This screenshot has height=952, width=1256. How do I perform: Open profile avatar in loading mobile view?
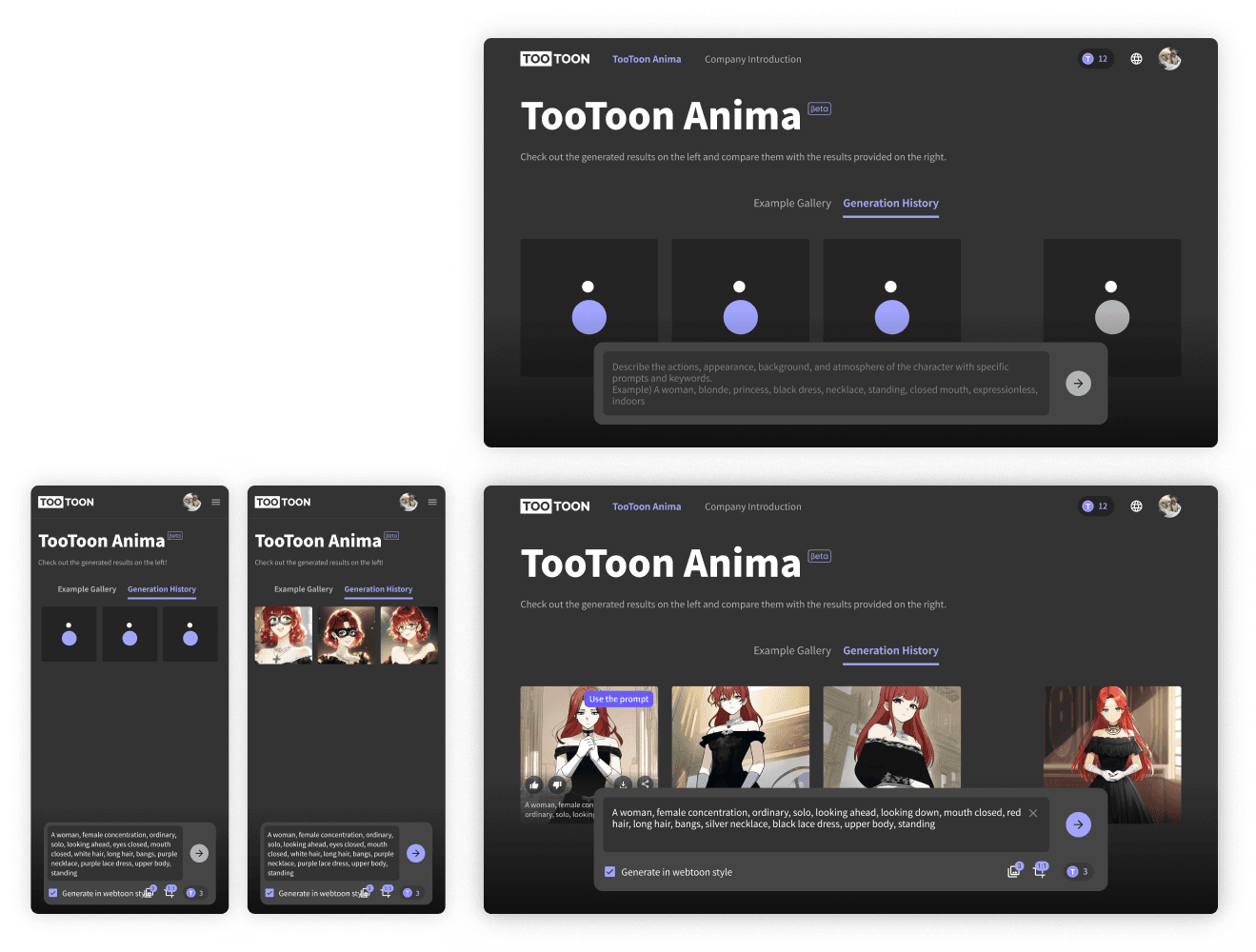(192, 502)
